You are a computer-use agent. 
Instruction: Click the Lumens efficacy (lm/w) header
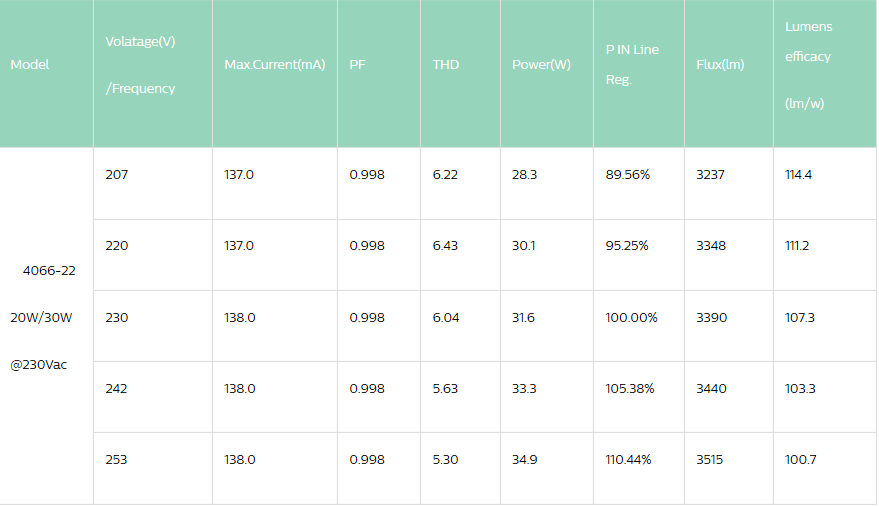[x=808, y=65]
